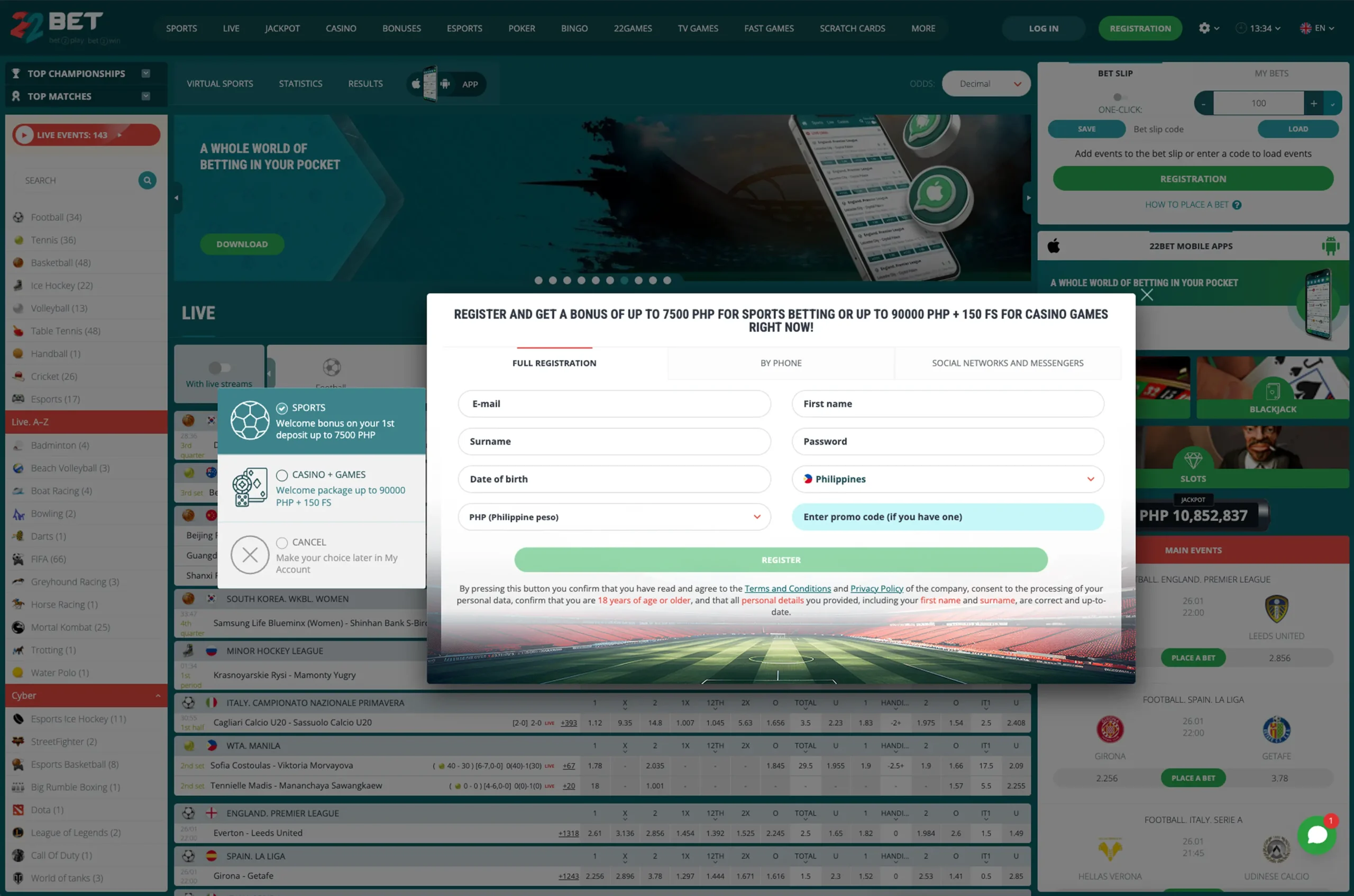Close the registration popup with X icon
Screen dimensions: 1354x896
pyautogui.click(x=1146, y=295)
